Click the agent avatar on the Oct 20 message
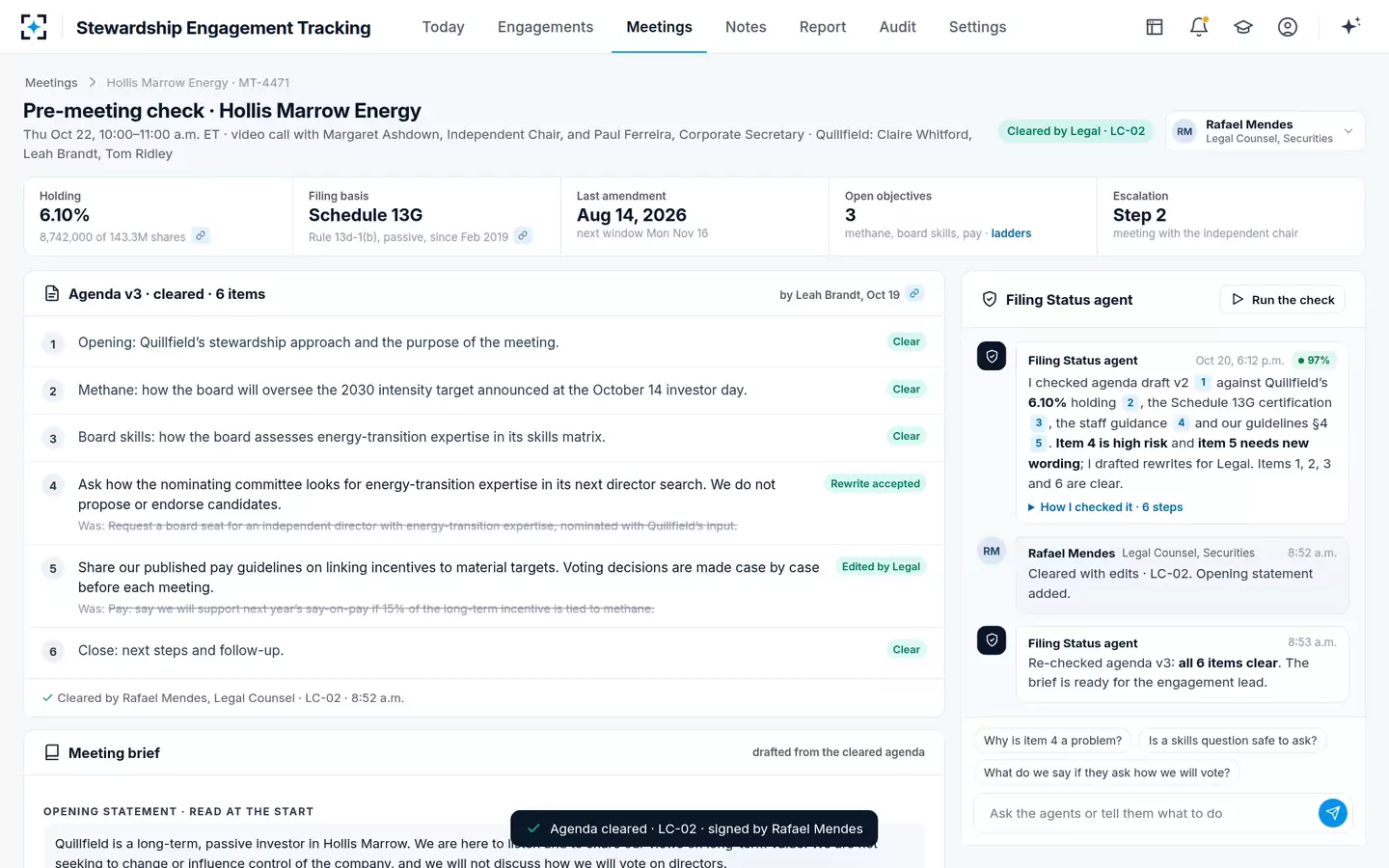Image resolution: width=1389 pixels, height=868 pixels. pos(992,357)
